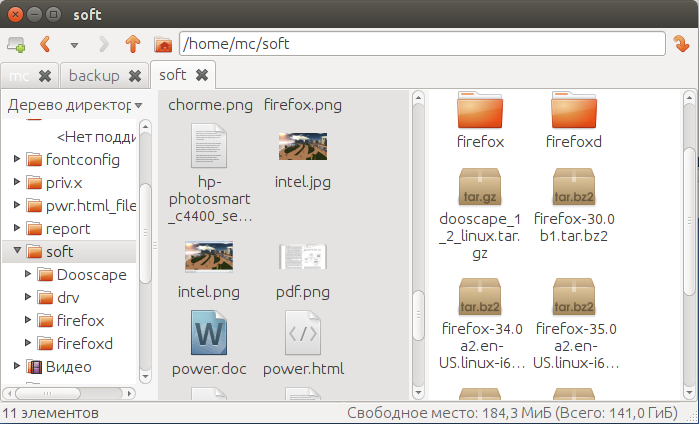
Task: Go back with the orange left arrow
Action: (x=45, y=44)
